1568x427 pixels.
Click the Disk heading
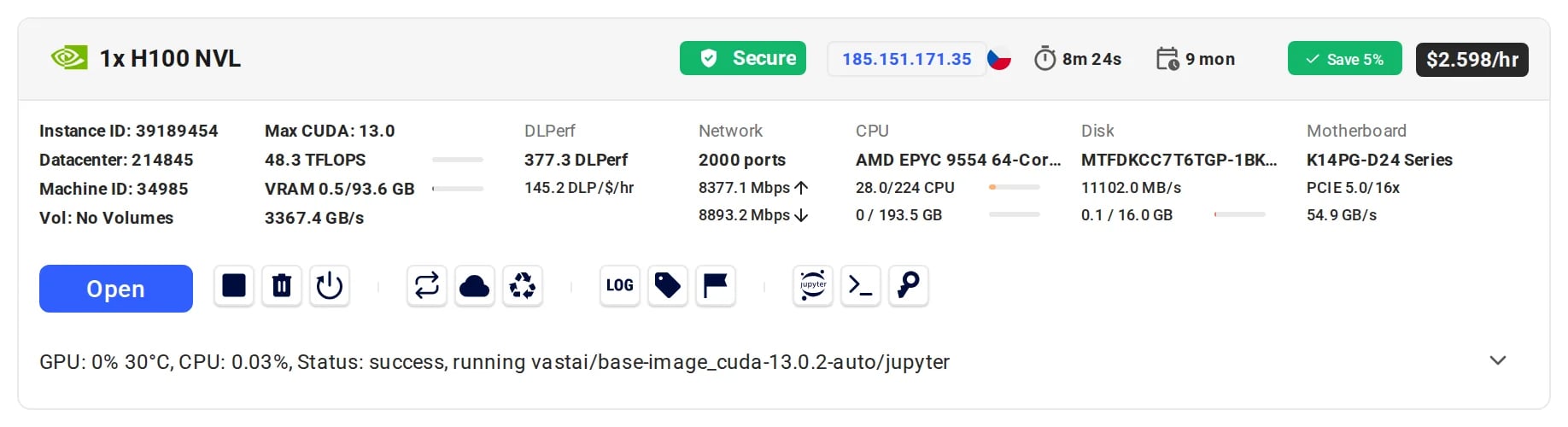pyautogui.click(x=1097, y=131)
